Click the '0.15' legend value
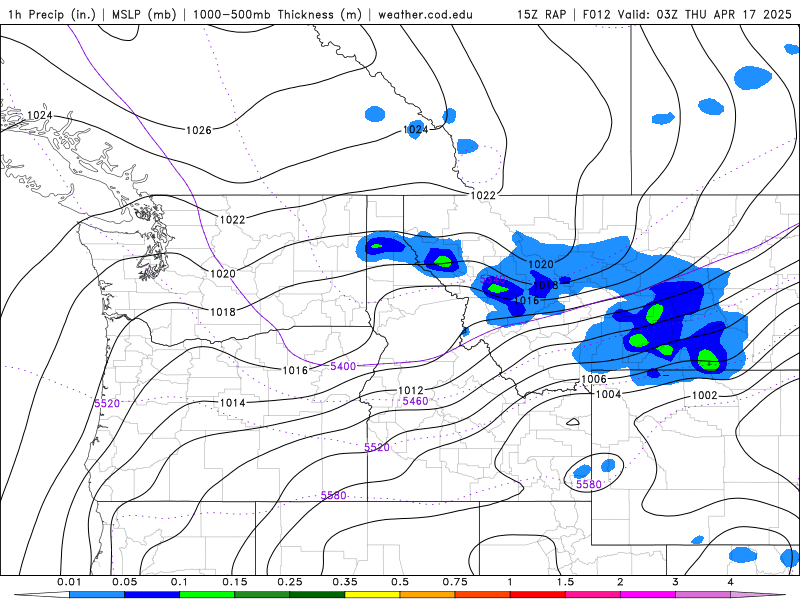800x600 pixels. click(x=235, y=582)
